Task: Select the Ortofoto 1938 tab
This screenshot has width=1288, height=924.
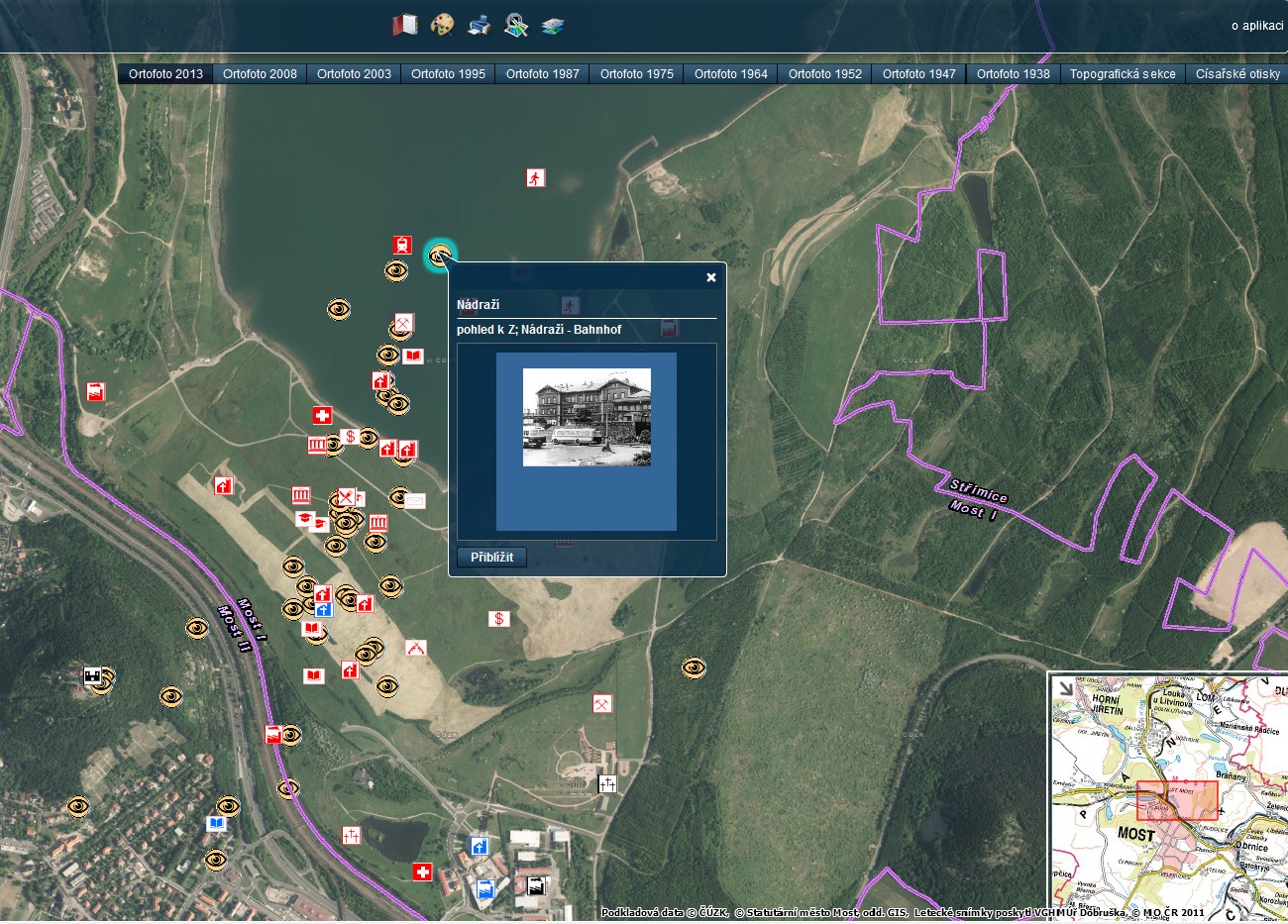Action: point(1013,73)
